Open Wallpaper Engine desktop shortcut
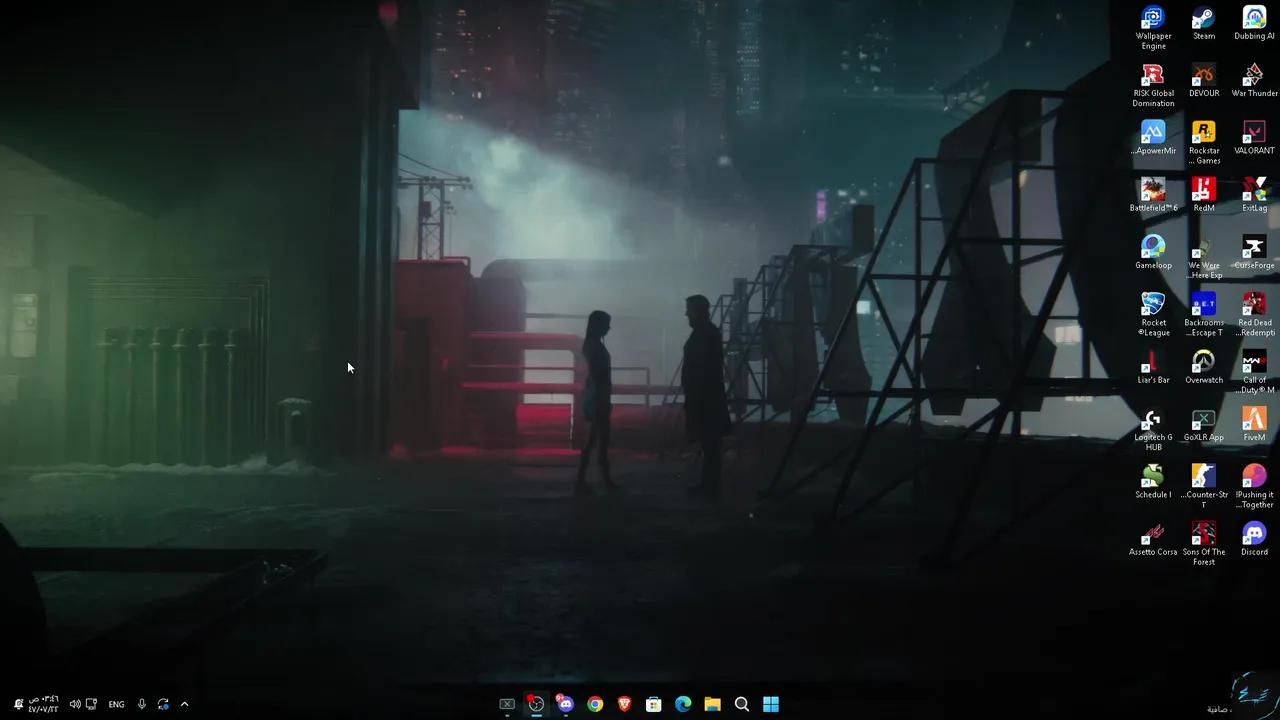 click(x=1153, y=28)
